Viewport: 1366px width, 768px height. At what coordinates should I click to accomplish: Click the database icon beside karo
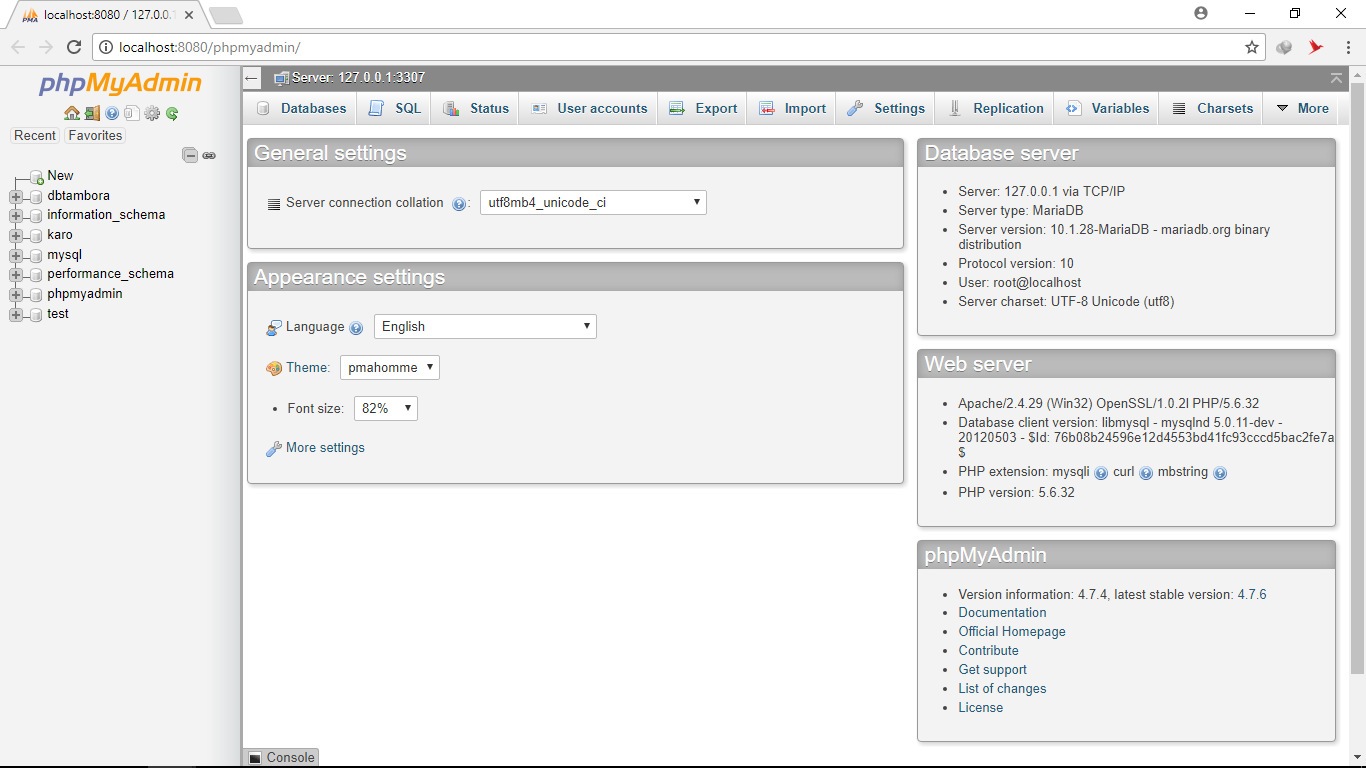coord(36,235)
